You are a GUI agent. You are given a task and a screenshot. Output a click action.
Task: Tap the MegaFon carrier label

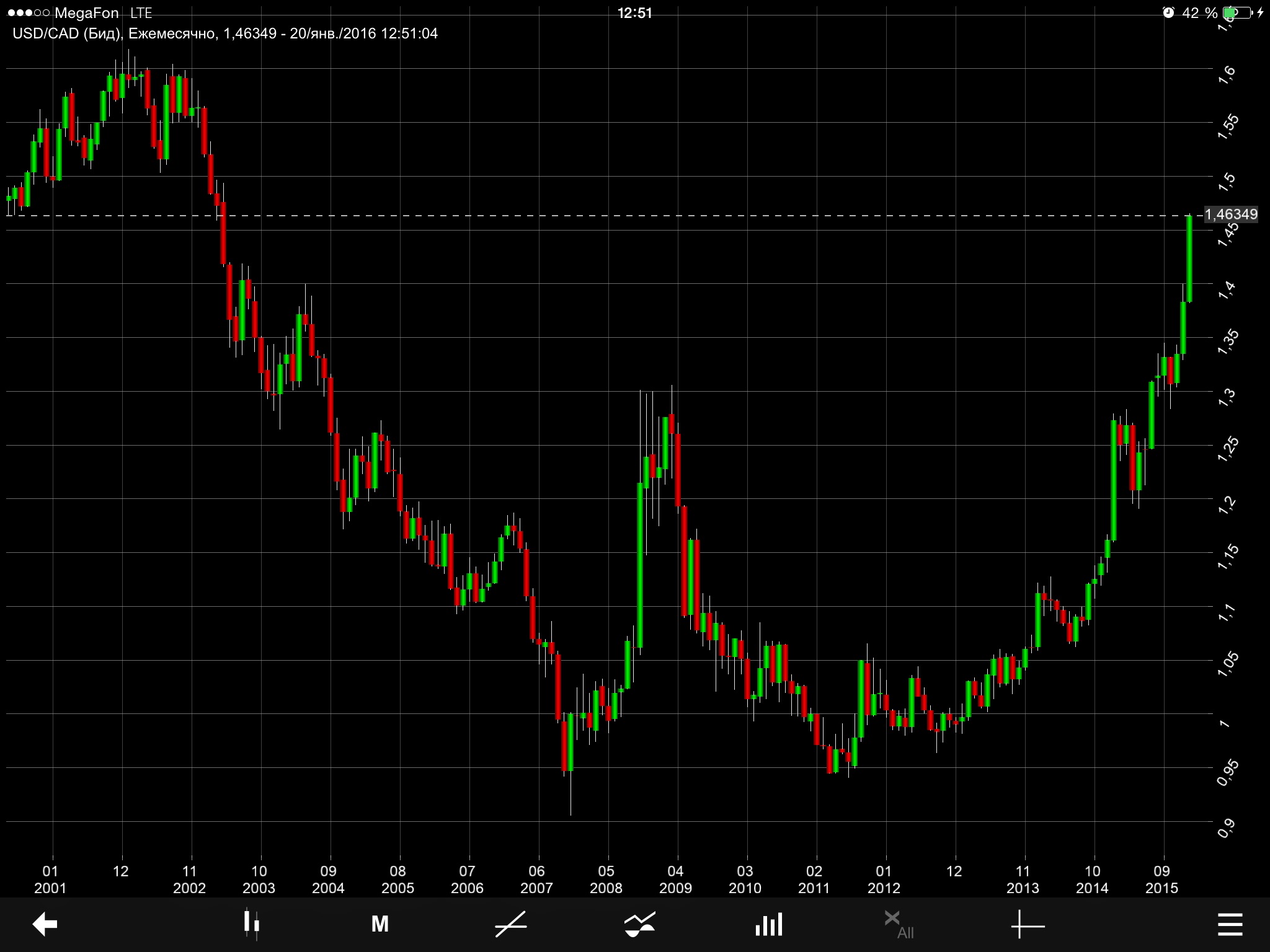(86, 13)
